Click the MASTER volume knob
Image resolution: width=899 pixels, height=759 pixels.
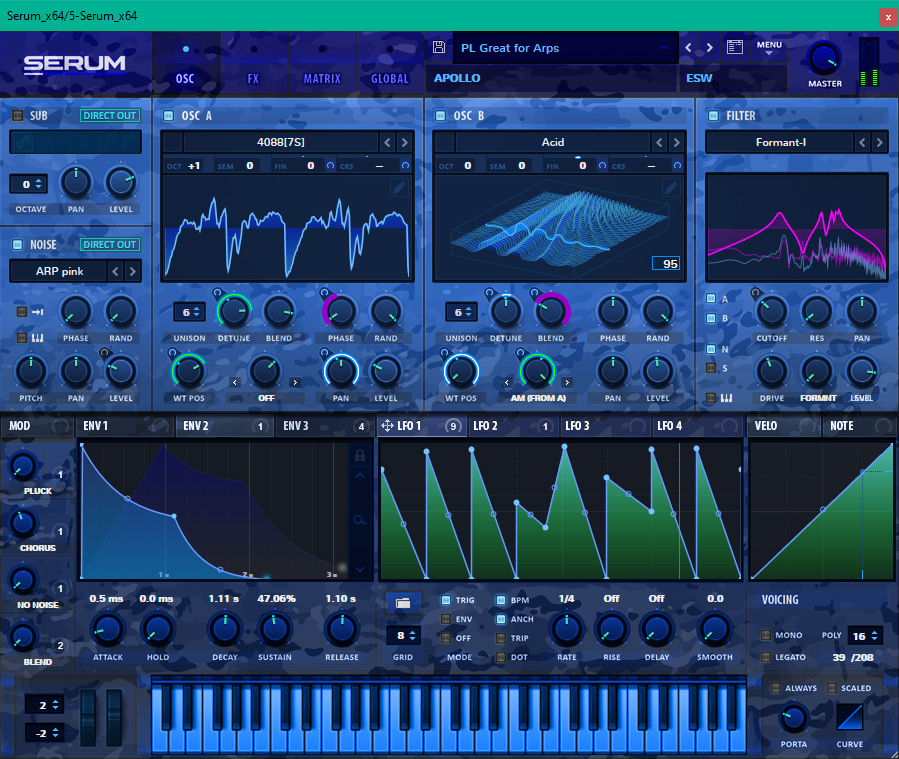click(x=824, y=59)
